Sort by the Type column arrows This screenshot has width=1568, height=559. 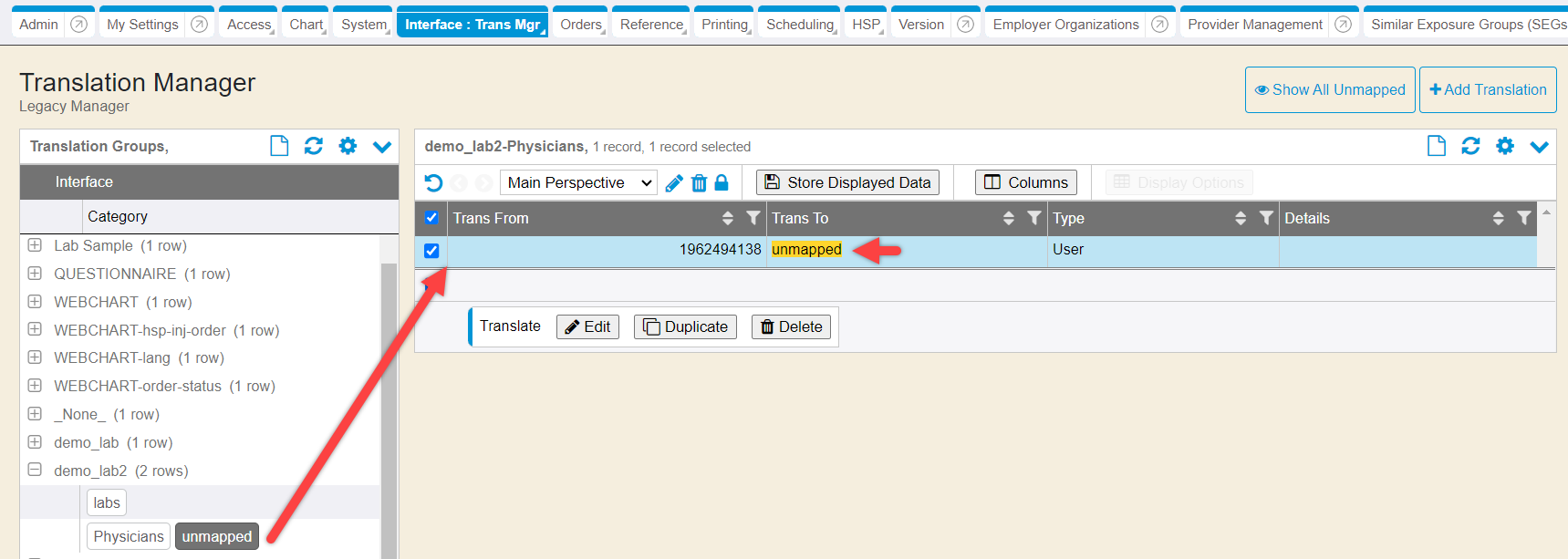coord(1240,218)
